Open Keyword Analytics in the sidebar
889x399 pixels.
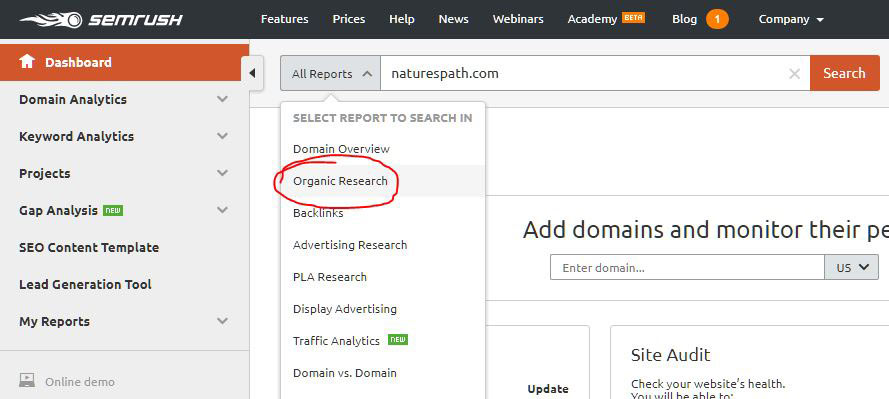tap(77, 136)
